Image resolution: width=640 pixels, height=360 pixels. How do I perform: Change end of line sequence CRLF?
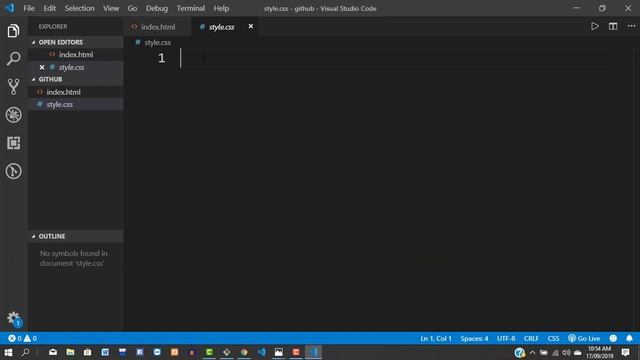point(531,338)
